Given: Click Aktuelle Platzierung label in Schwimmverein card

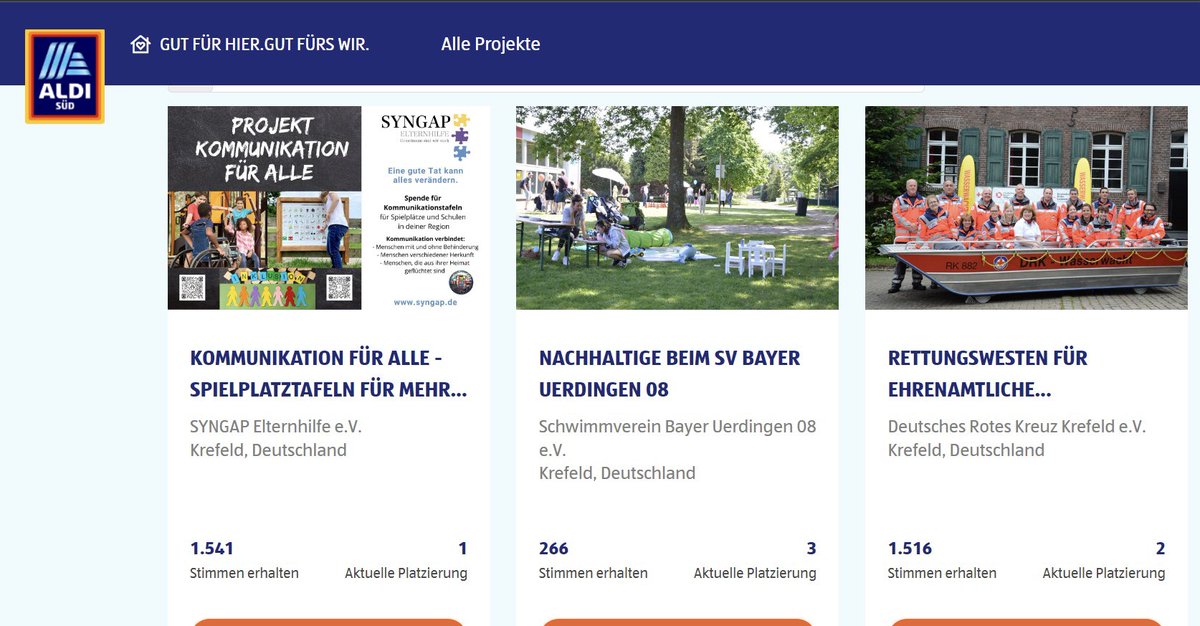Looking at the screenshot, I should click(x=755, y=573).
